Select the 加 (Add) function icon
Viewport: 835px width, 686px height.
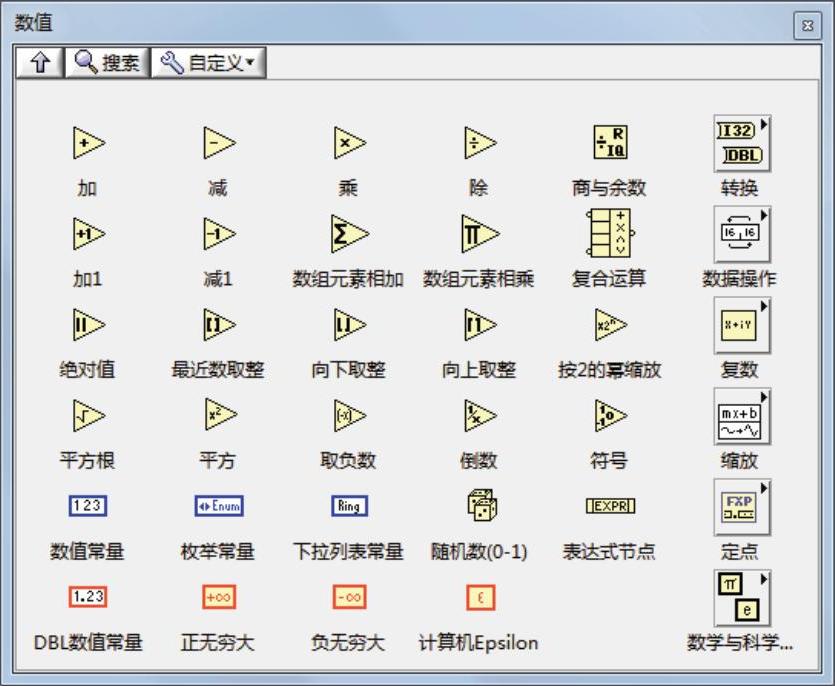coord(88,143)
